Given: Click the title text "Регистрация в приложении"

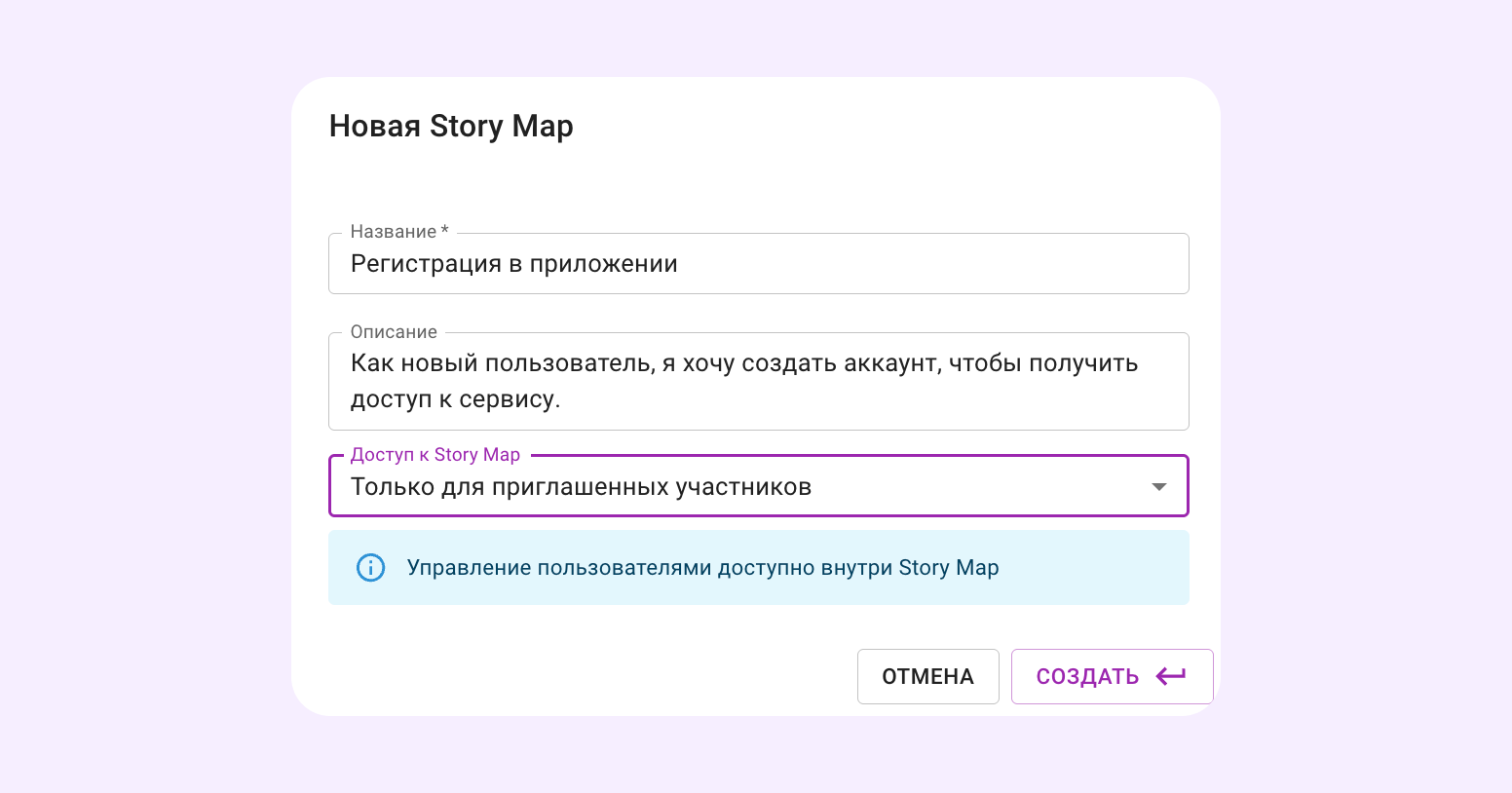Looking at the screenshot, I should (513, 263).
